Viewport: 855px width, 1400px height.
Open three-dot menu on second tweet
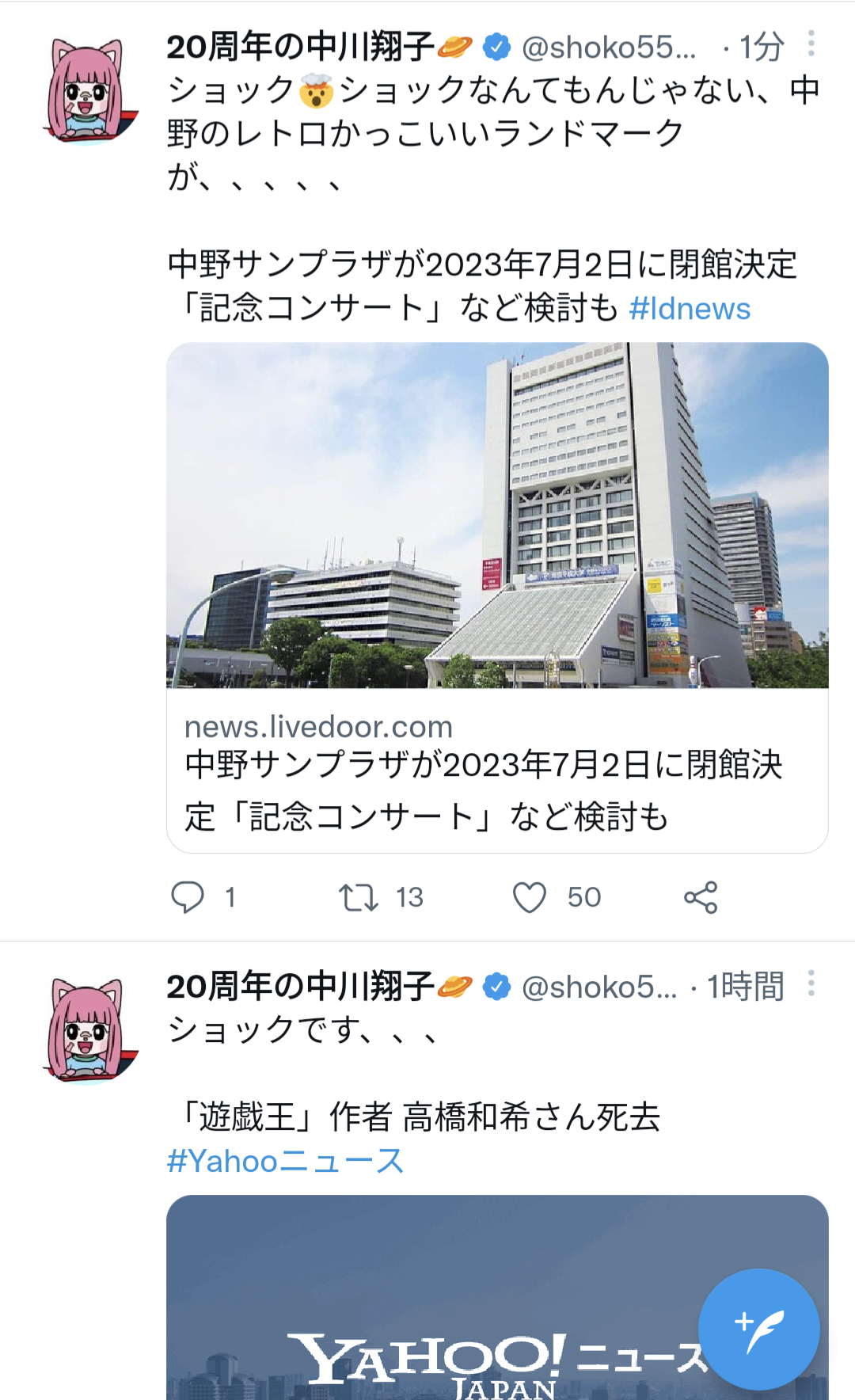pos(811,983)
